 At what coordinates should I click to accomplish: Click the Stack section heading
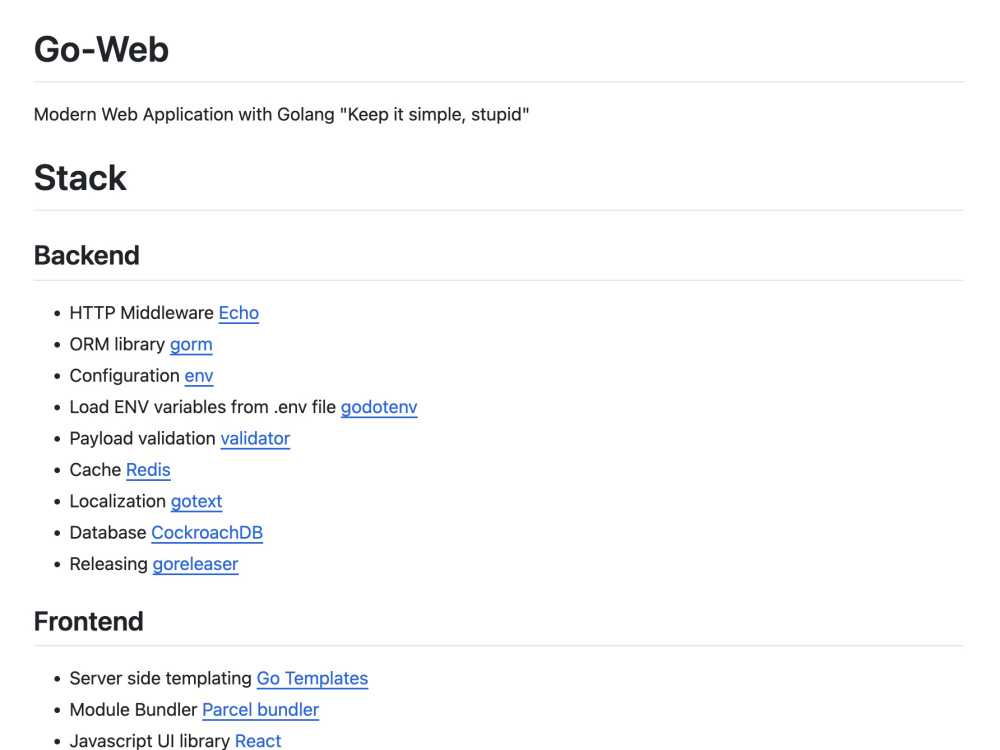(x=80, y=177)
